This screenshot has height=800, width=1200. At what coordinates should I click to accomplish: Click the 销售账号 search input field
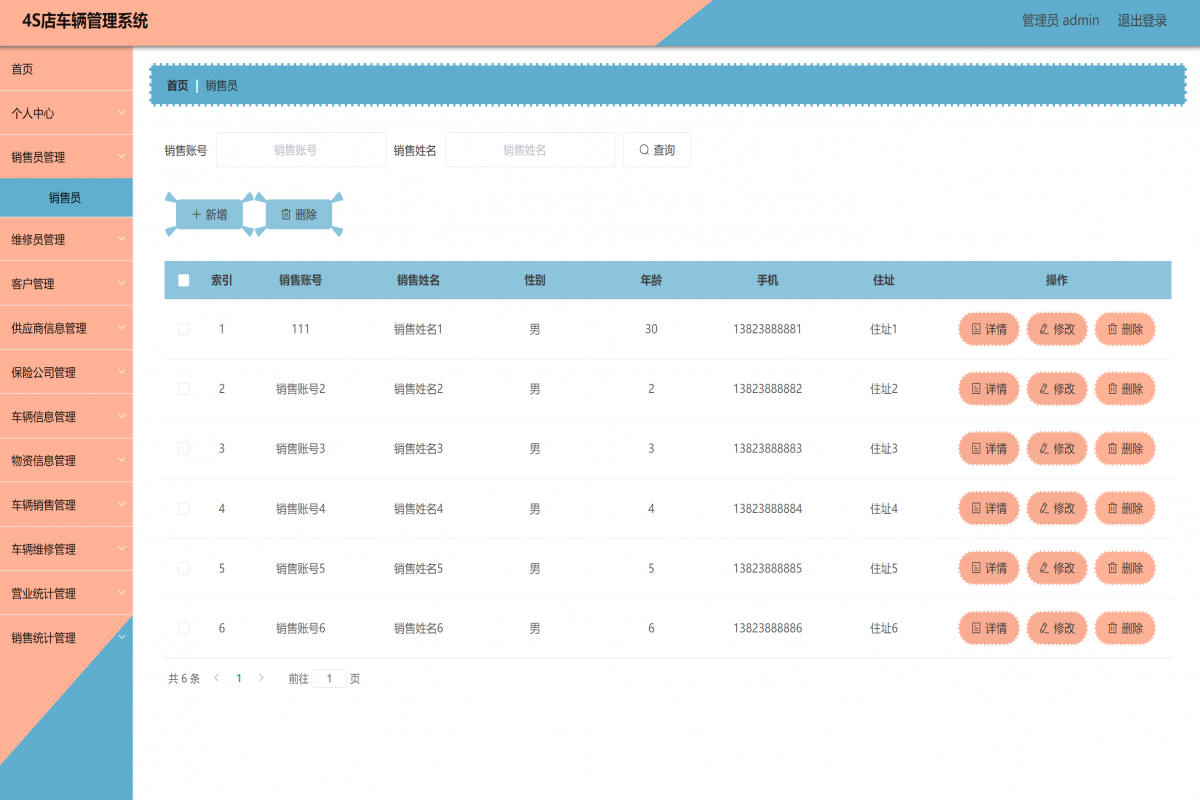pos(301,150)
